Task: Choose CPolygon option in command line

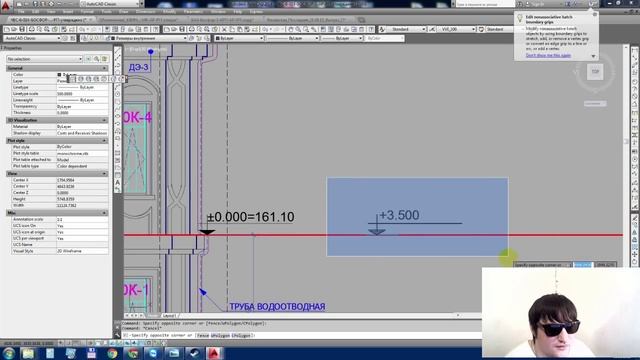Action: pos(242,335)
